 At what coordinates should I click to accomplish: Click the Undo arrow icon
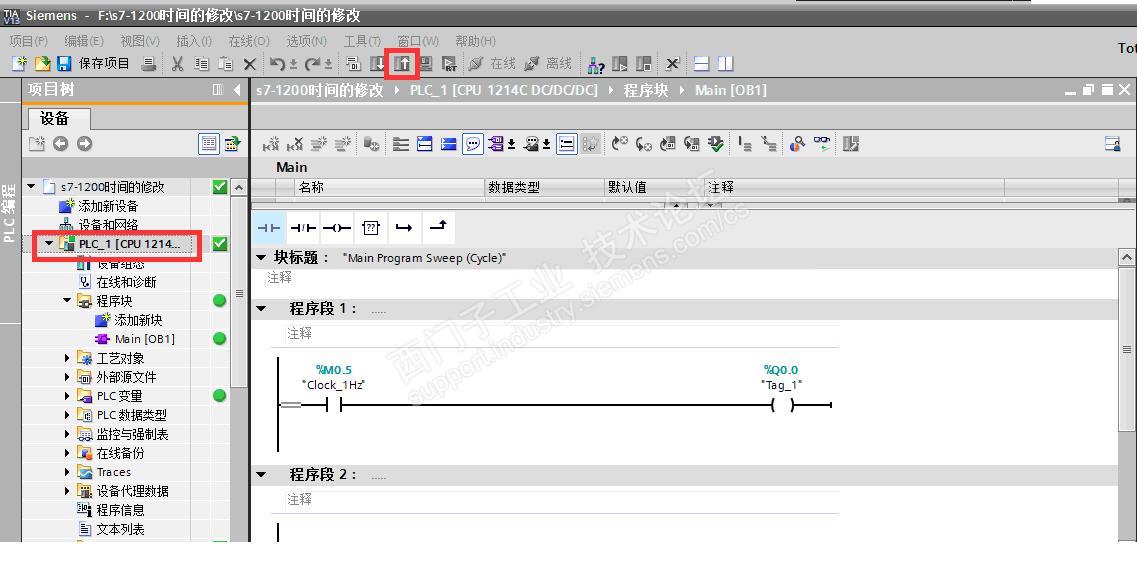277,64
